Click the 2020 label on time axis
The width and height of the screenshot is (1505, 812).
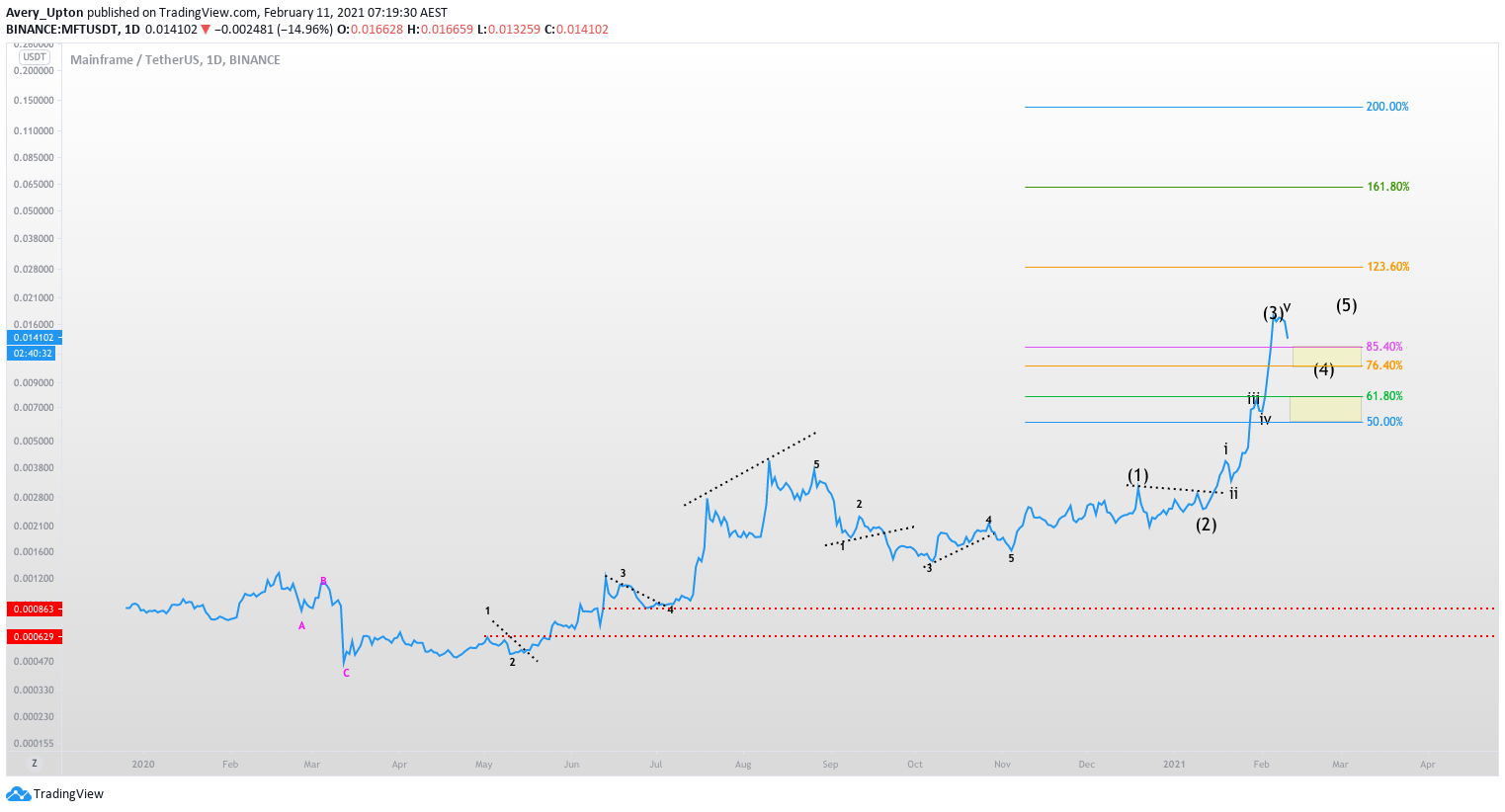[143, 765]
